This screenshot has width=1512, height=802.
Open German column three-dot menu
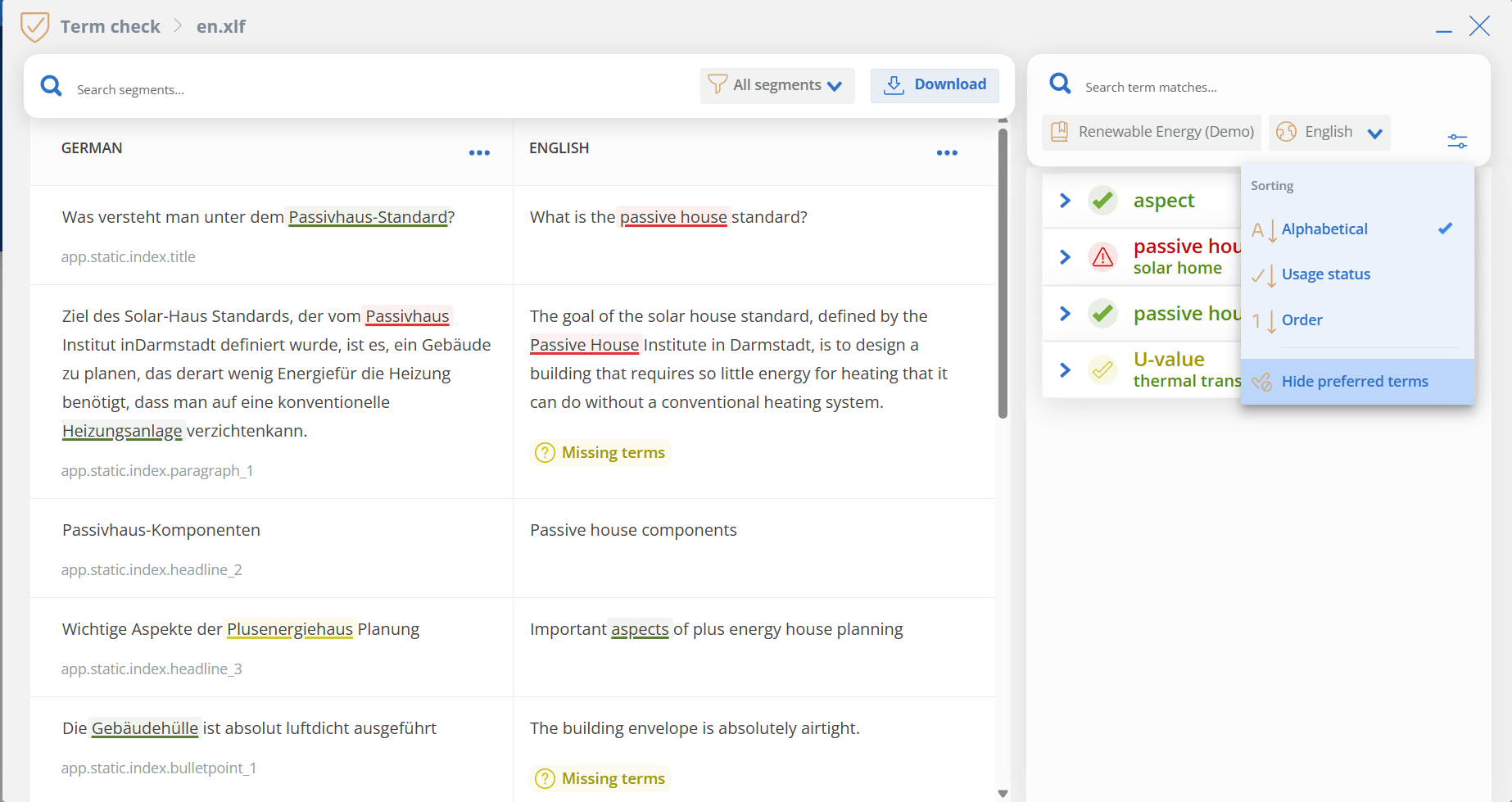(x=479, y=153)
